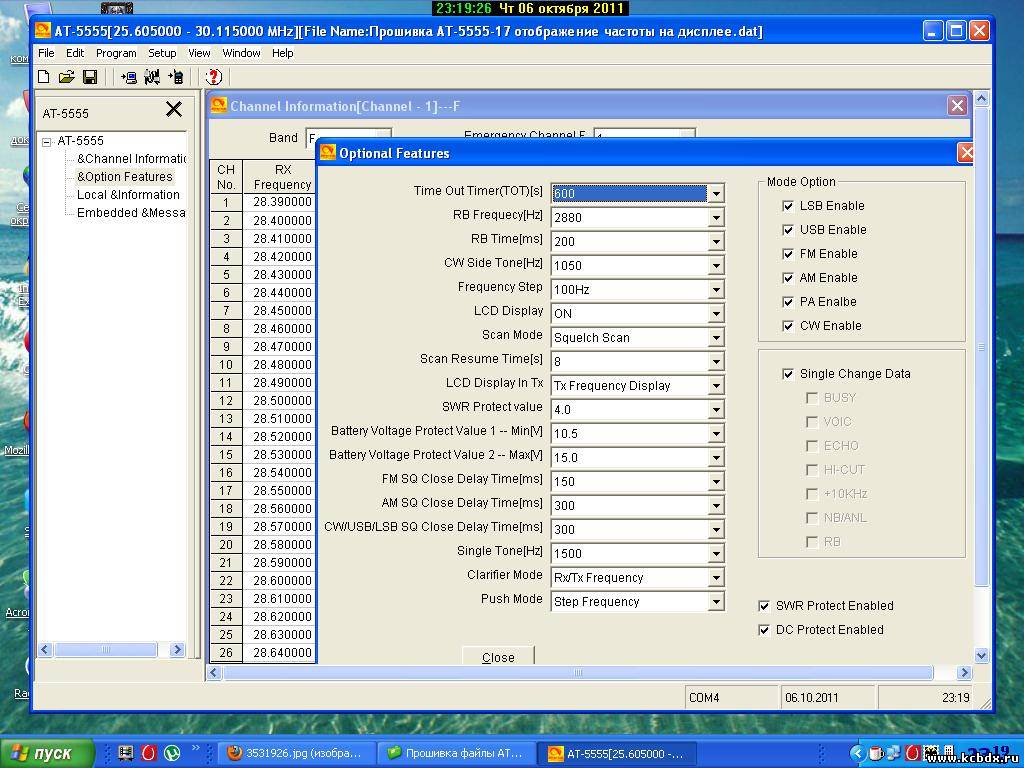Viewport: 1024px width, 768px height.
Task: Click COM4 status bar entry
Action: pyautogui.click(x=731, y=697)
